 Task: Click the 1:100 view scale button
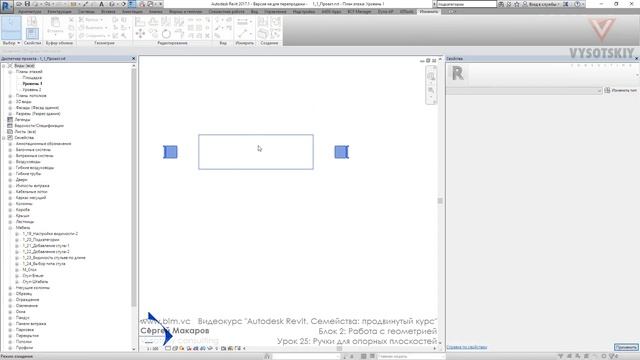pyautogui.click(x=152, y=349)
